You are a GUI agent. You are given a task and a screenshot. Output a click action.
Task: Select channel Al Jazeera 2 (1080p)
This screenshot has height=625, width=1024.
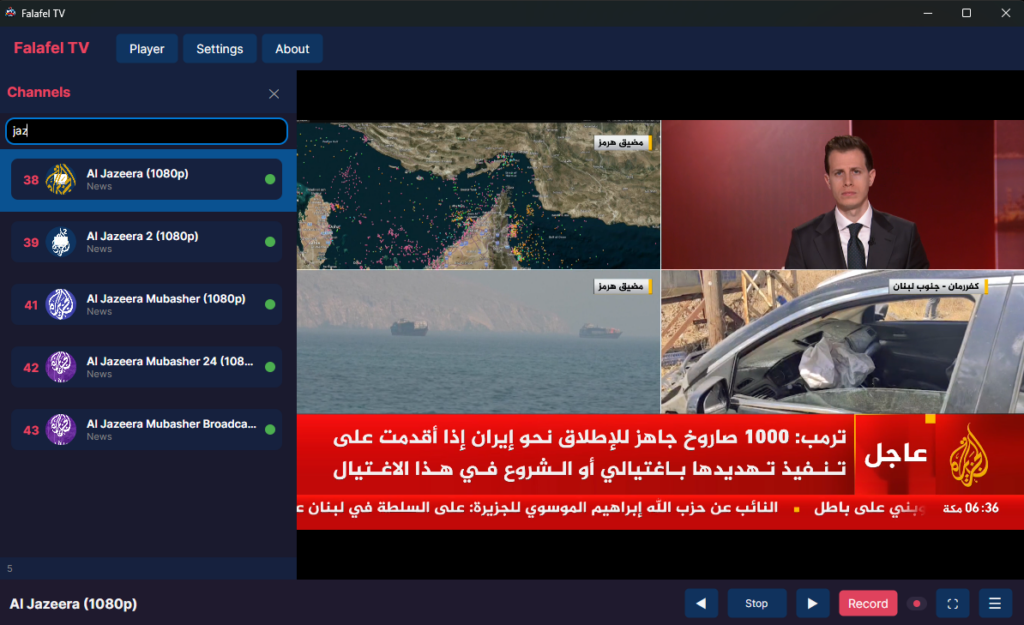pos(146,242)
